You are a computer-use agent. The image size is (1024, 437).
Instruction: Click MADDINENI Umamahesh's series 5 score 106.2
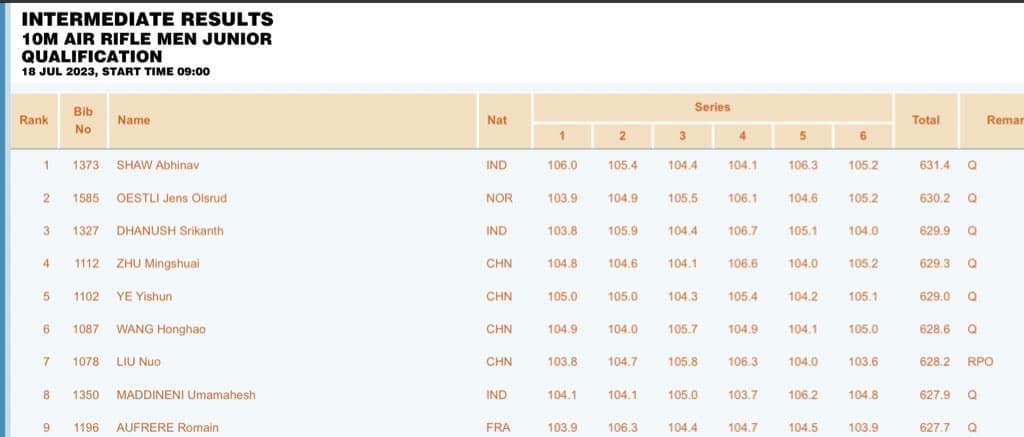coord(803,395)
